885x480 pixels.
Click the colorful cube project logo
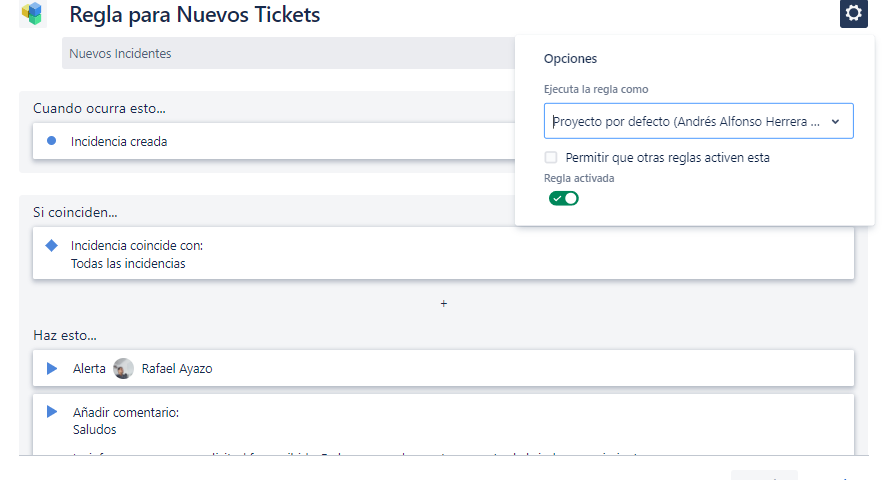coord(33,14)
